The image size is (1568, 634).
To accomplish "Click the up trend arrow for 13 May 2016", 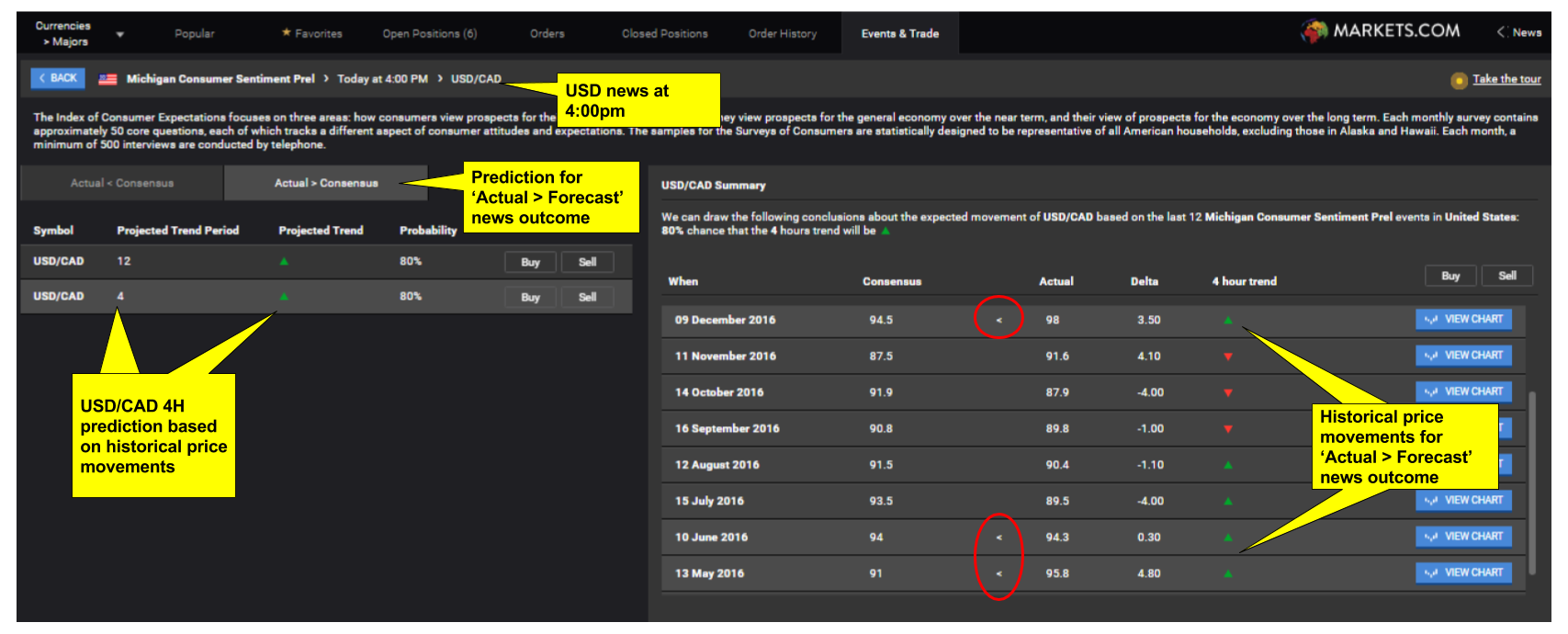I will [1228, 573].
